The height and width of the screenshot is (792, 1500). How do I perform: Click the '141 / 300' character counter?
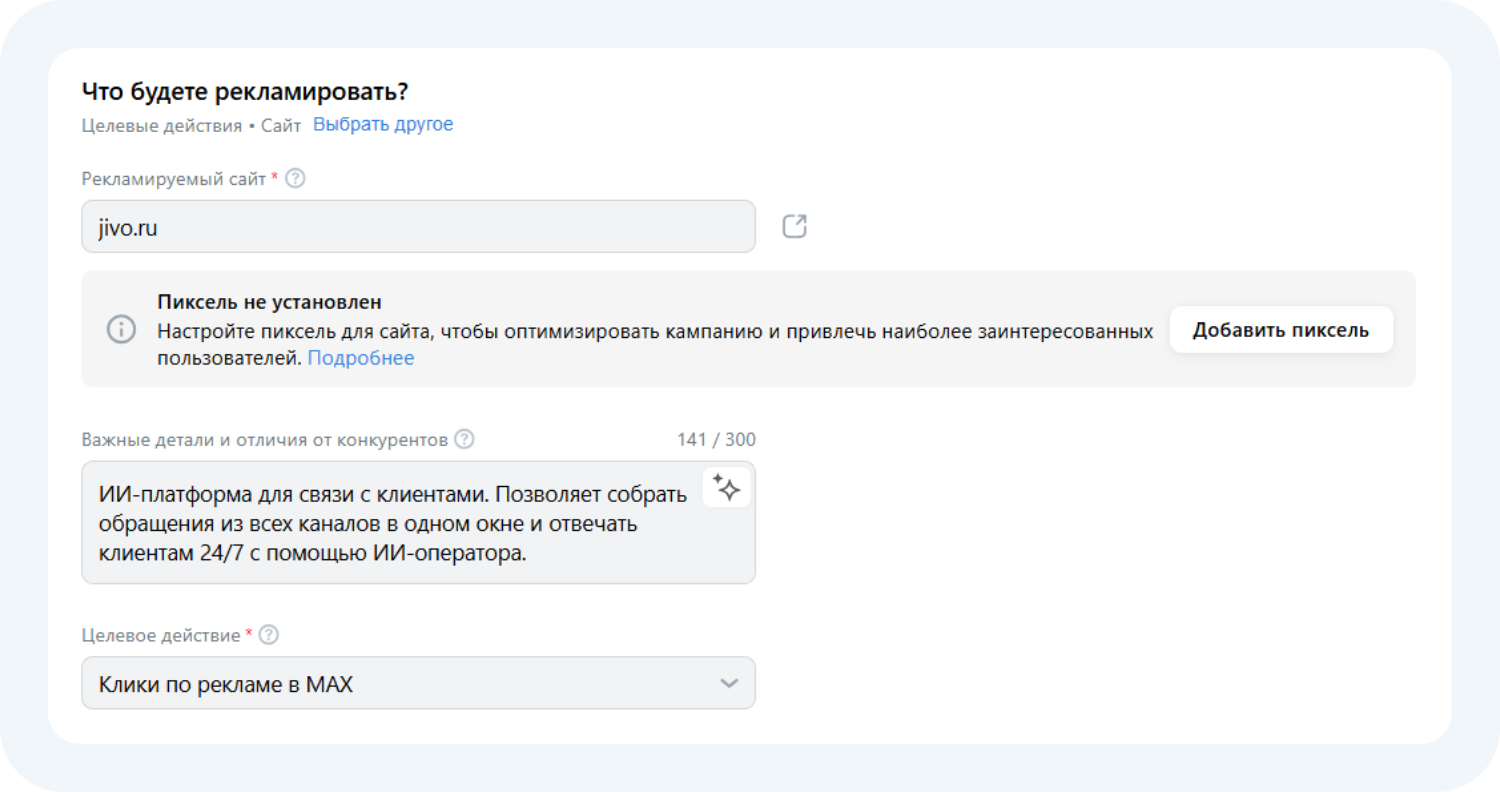[x=716, y=439]
